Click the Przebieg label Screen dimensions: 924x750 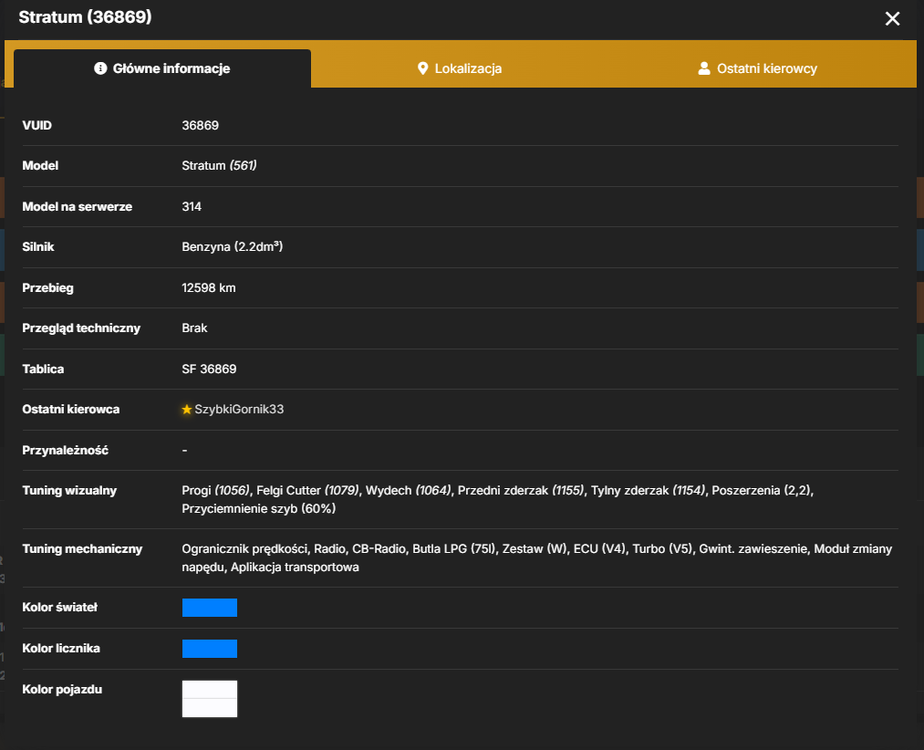(x=48, y=288)
